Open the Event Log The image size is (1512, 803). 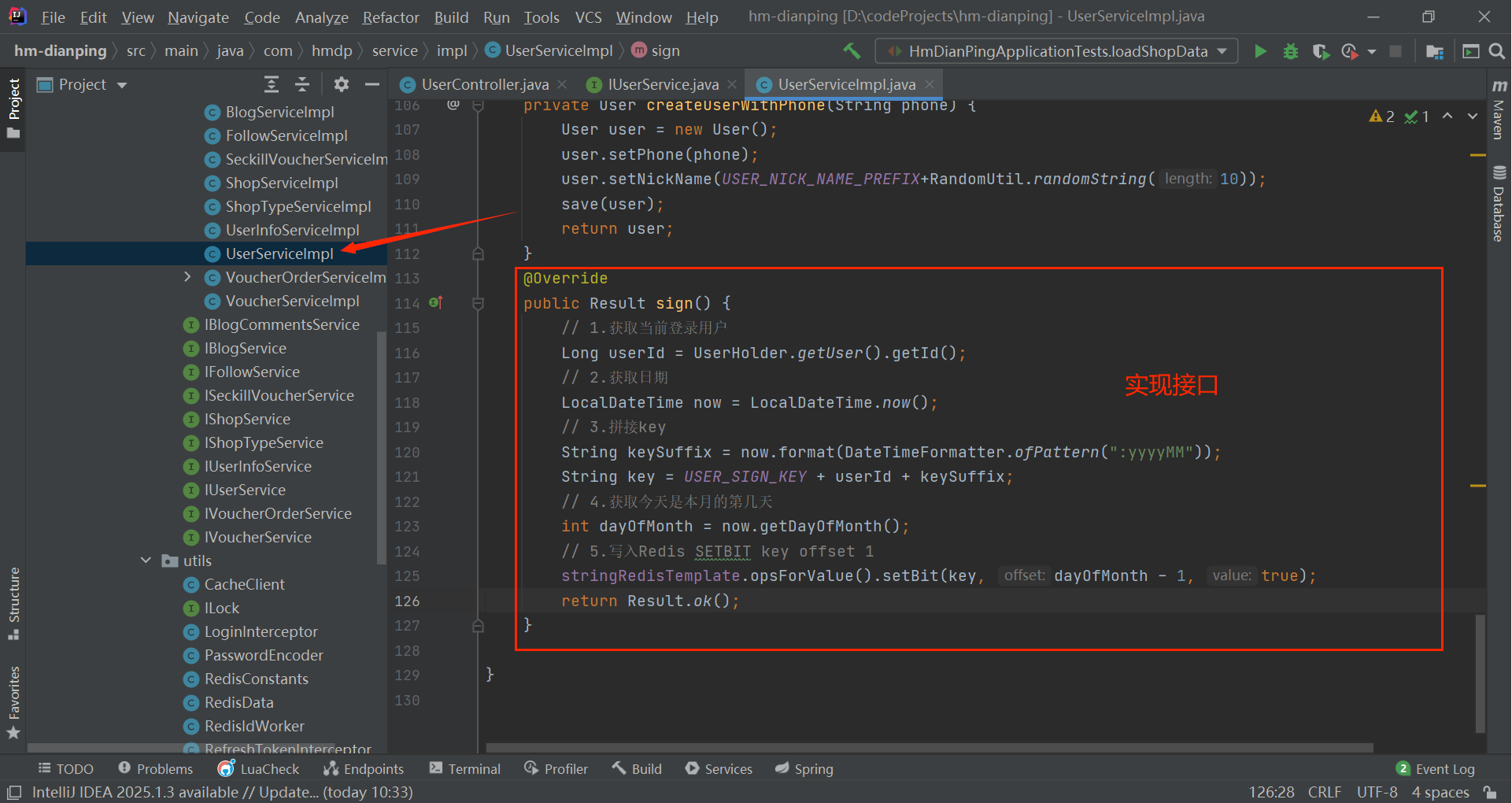(1436, 769)
